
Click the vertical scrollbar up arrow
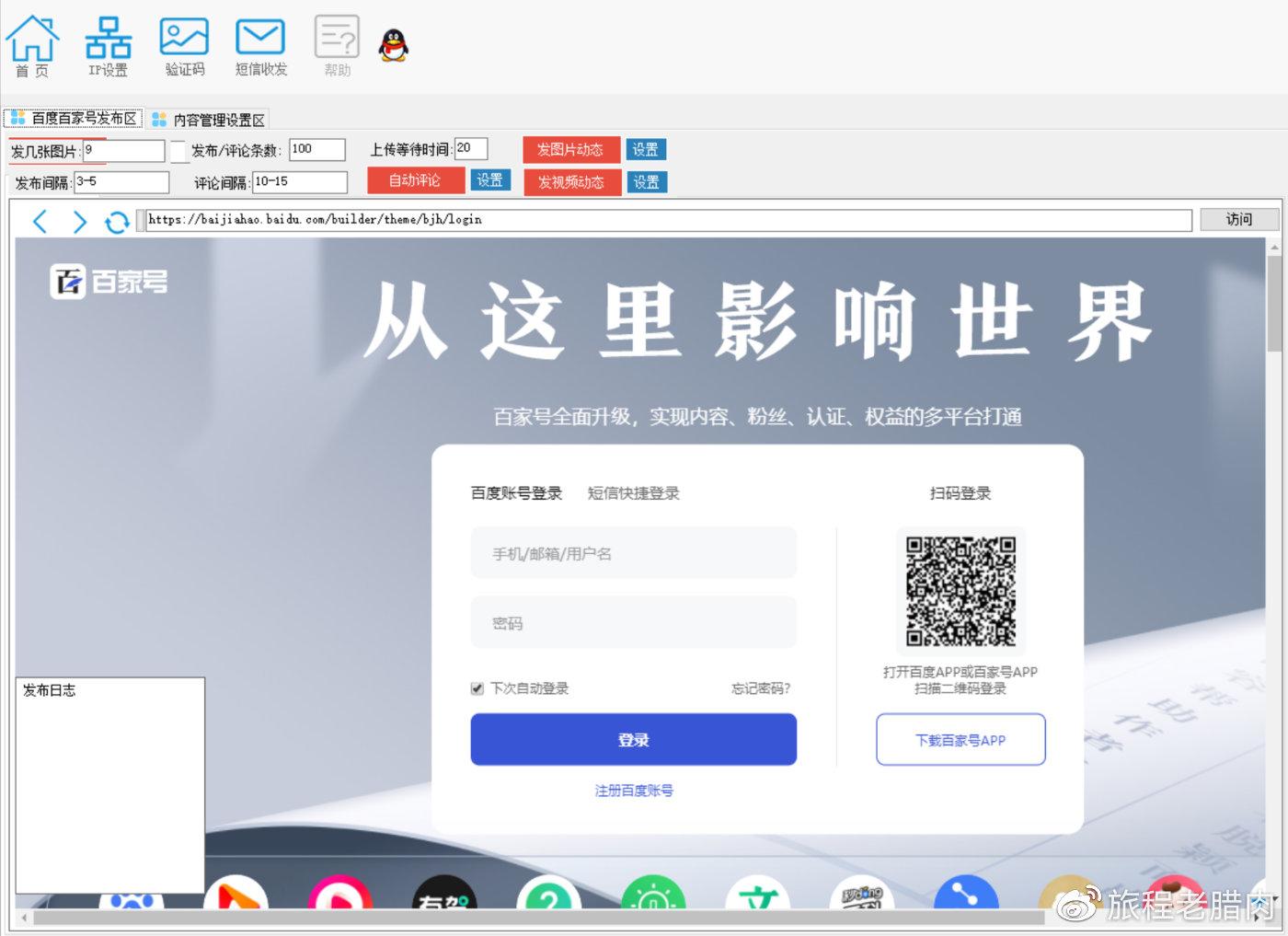coord(1274,247)
